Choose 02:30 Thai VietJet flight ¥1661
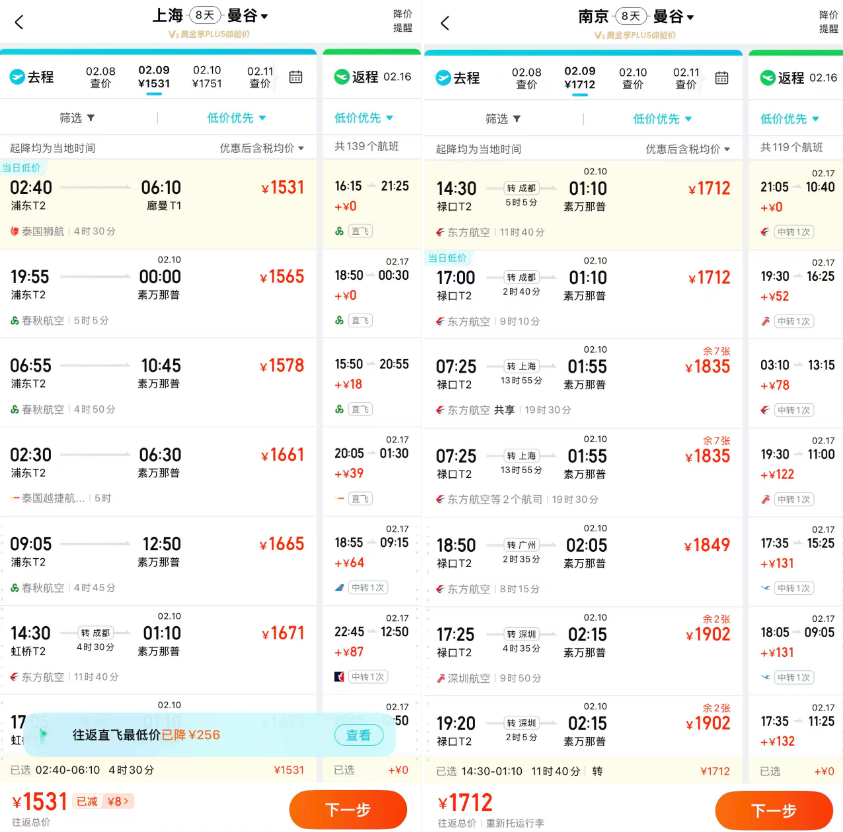The height and width of the screenshot is (832, 843). click(158, 472)
